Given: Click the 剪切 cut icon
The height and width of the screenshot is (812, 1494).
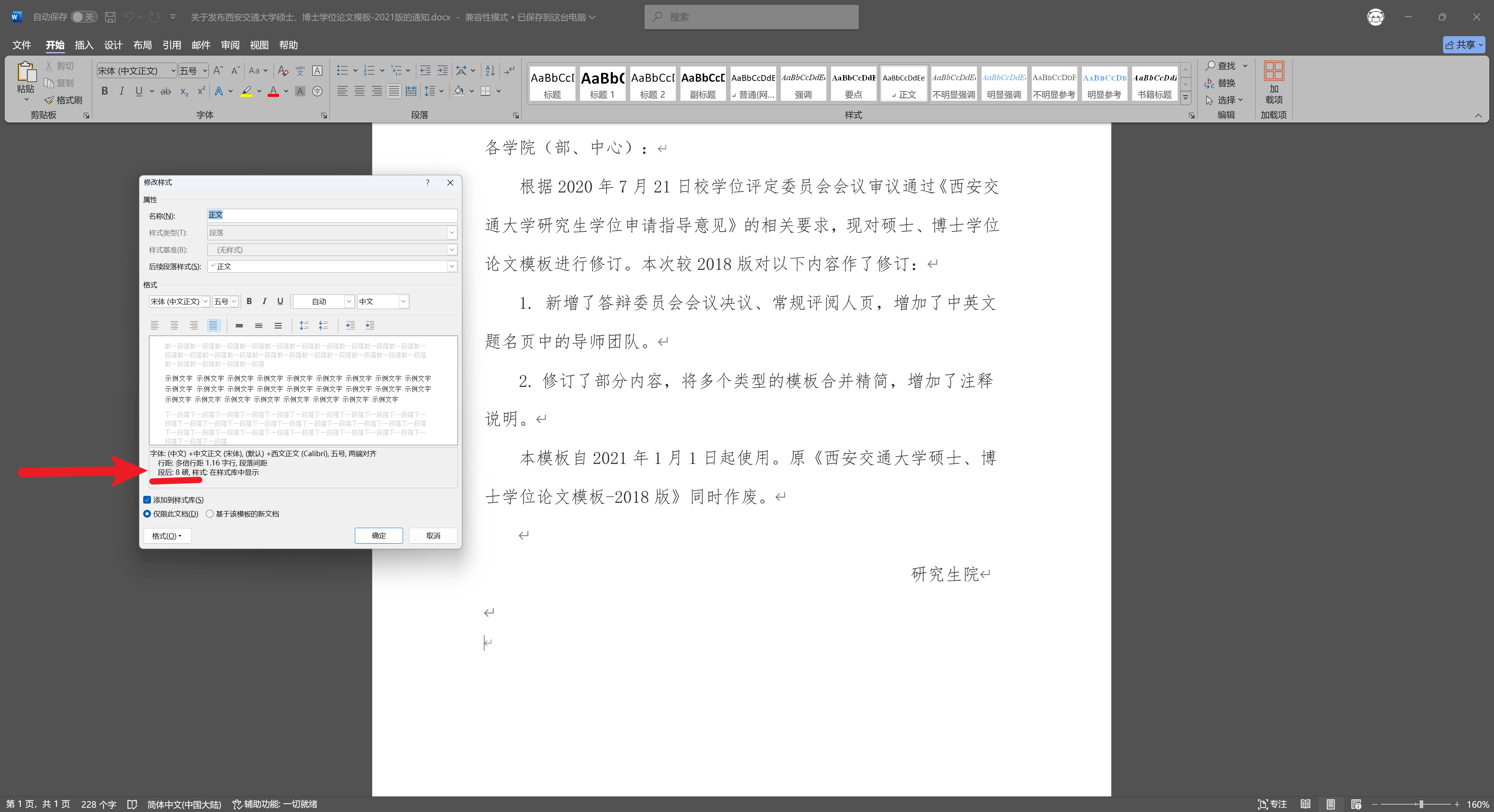Looking at the screenshot, I should tap(60, 65).
